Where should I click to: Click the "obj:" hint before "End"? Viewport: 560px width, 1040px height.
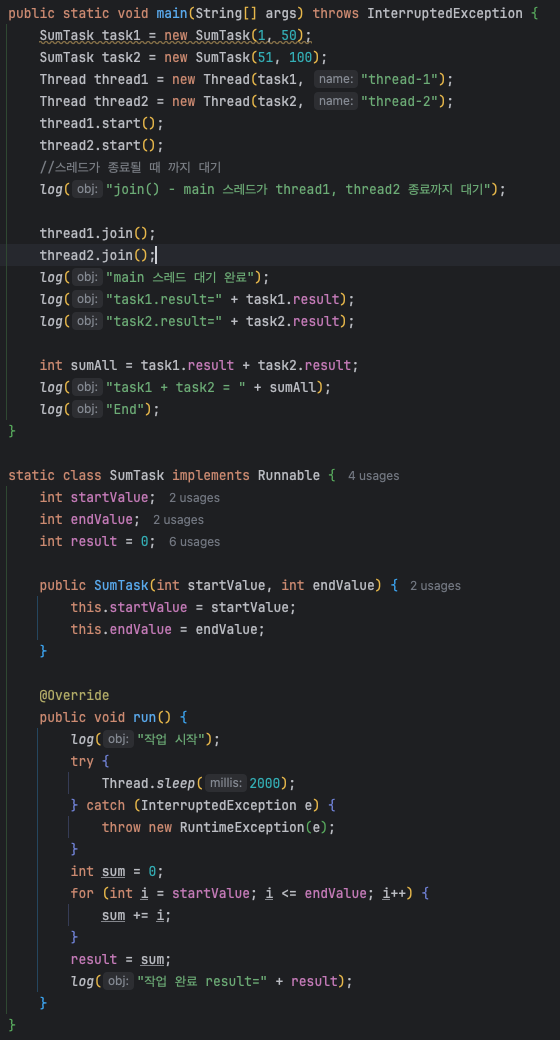coord(87,409)
